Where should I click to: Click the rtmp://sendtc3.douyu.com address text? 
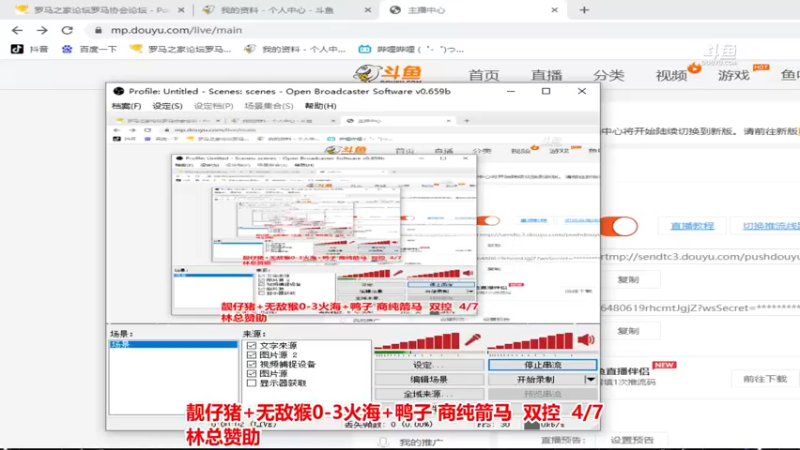701,257
